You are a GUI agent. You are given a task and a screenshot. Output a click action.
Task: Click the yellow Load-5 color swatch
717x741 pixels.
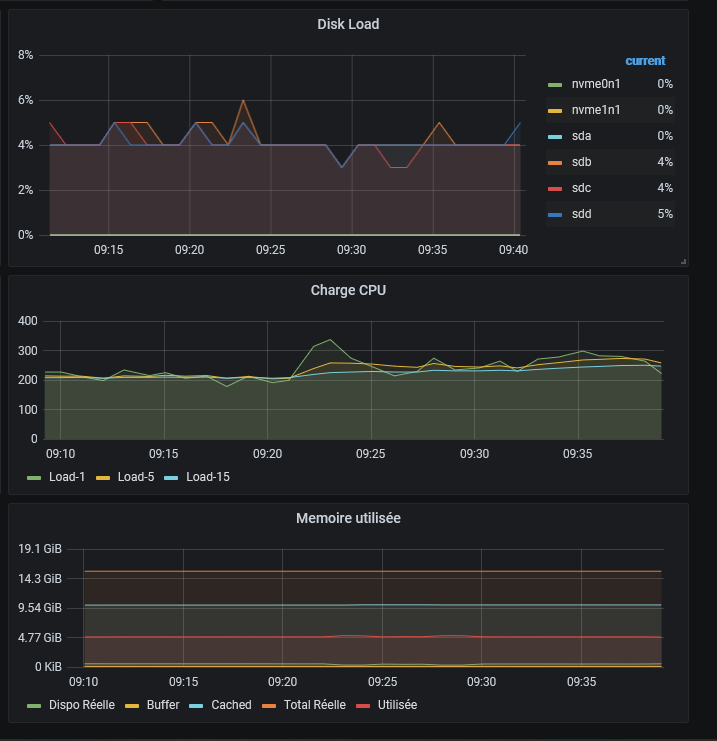103,478
